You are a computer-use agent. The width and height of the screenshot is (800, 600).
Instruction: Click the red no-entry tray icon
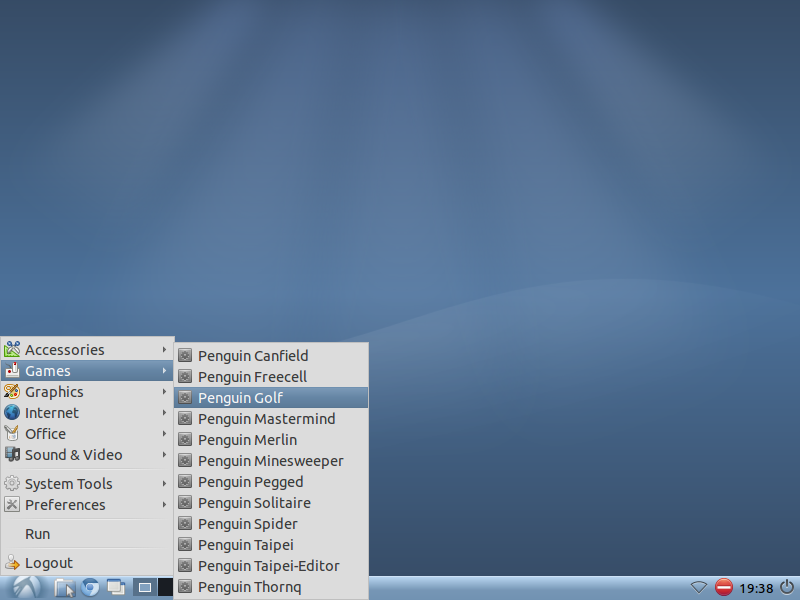tap(723, 587)
